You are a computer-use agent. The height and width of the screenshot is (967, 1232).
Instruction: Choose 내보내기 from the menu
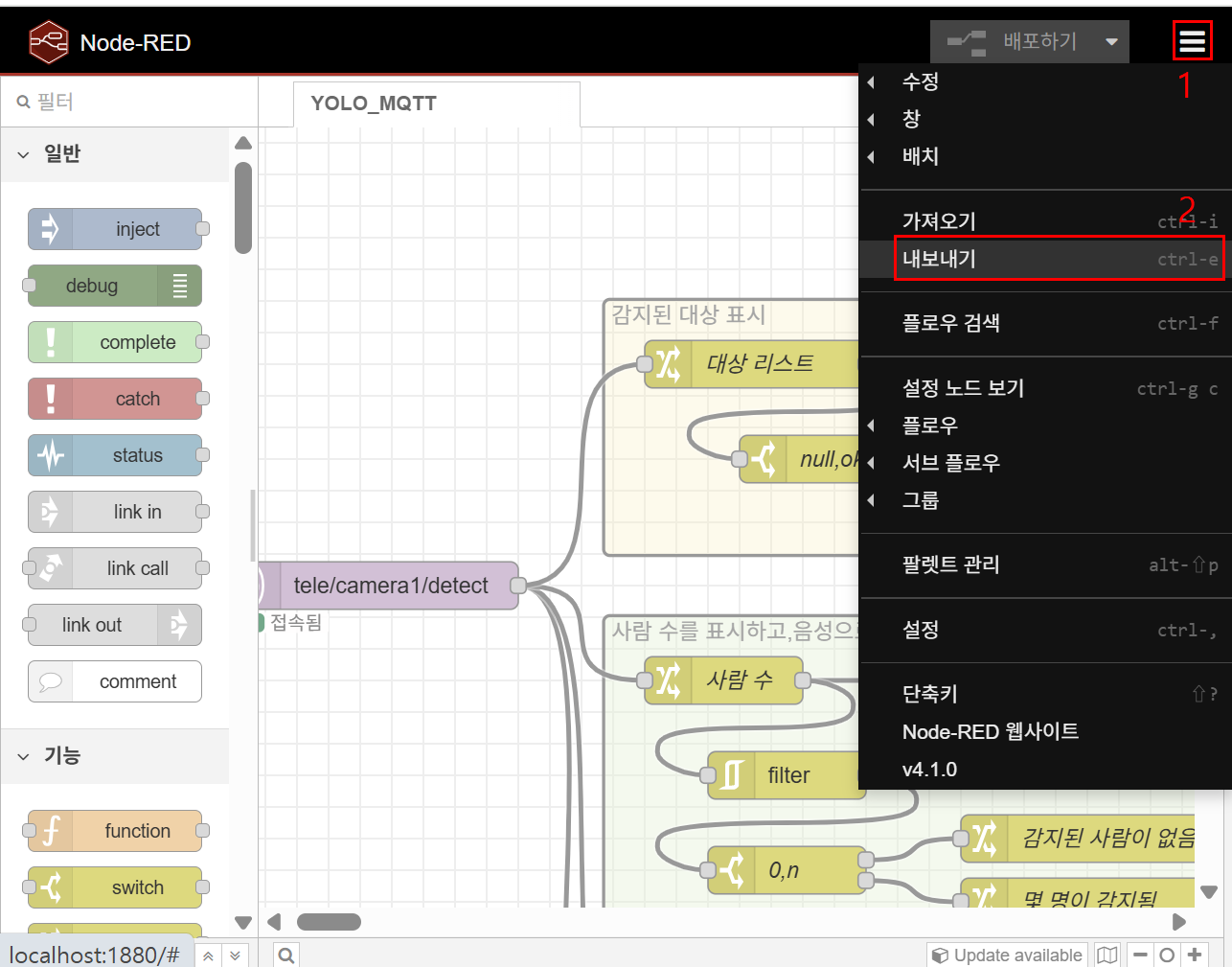coord(939,259)
